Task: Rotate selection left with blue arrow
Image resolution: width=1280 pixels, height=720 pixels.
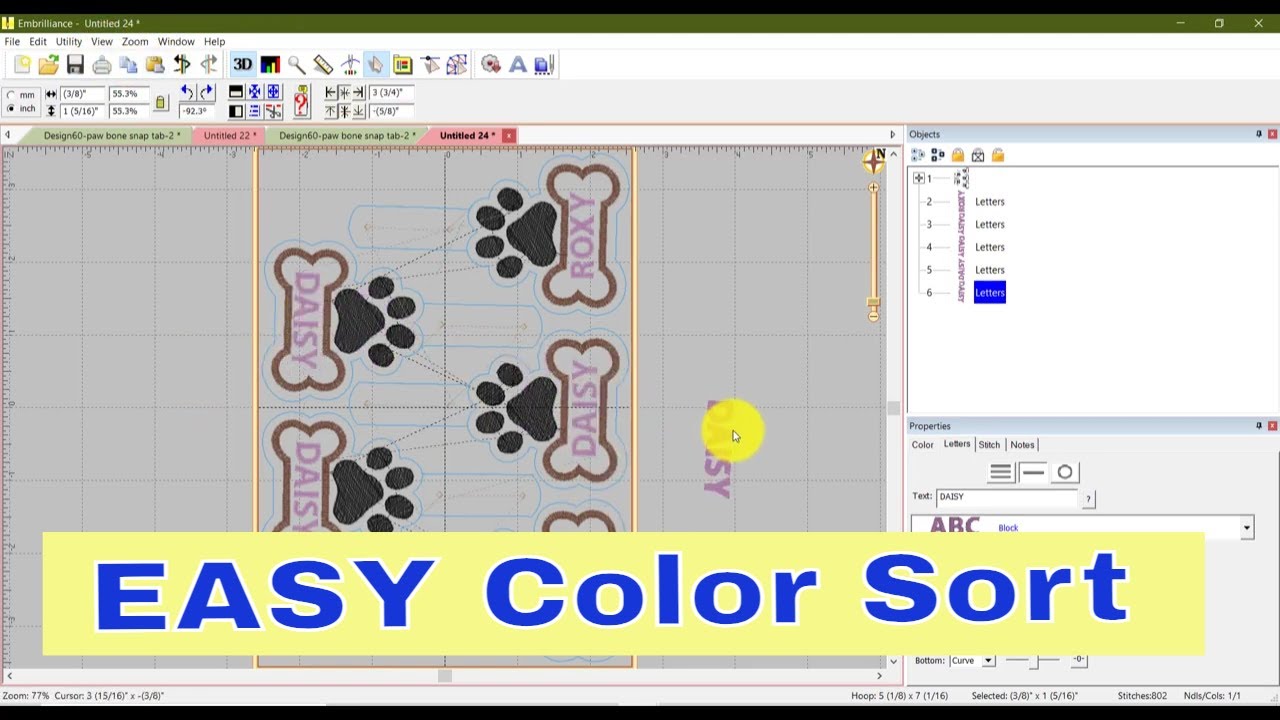Action: click(187, 92)
